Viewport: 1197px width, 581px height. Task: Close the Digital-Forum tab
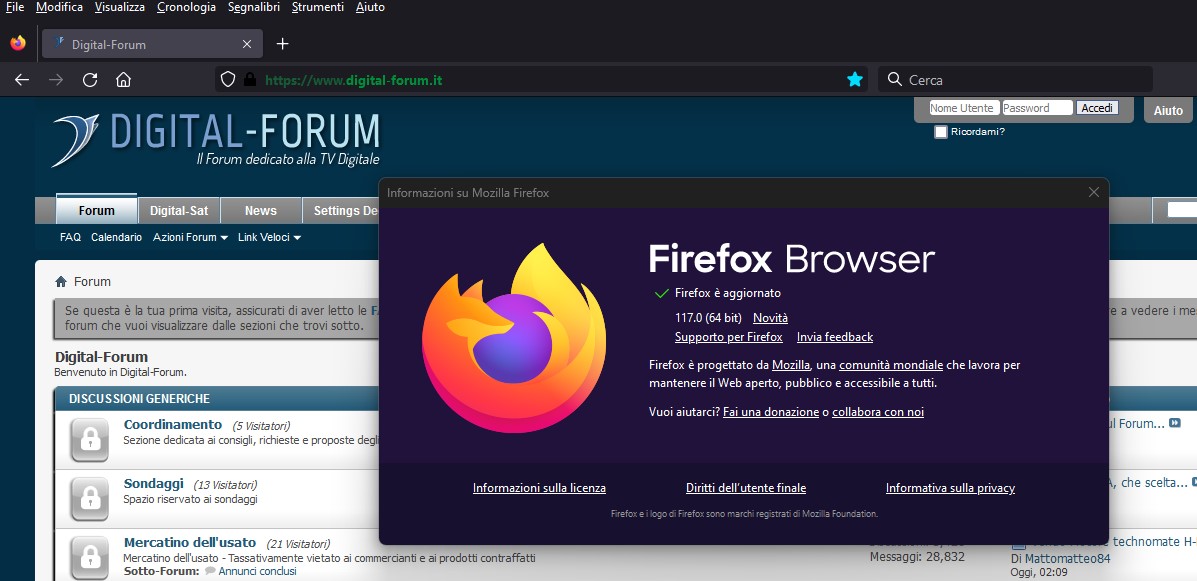pos(247,44)
